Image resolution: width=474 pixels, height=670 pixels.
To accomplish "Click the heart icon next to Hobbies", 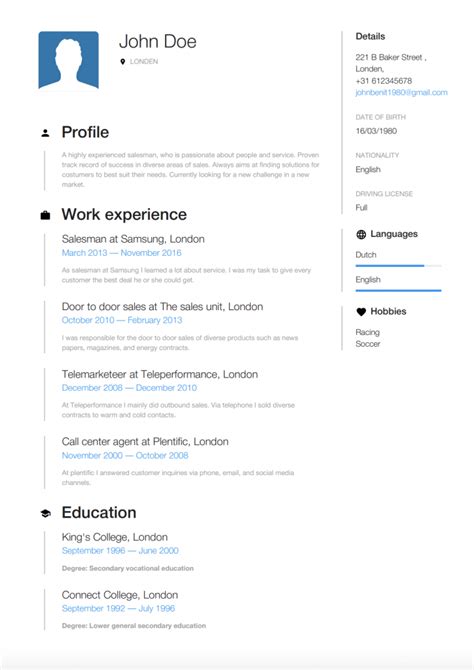I will click(361, 311).
